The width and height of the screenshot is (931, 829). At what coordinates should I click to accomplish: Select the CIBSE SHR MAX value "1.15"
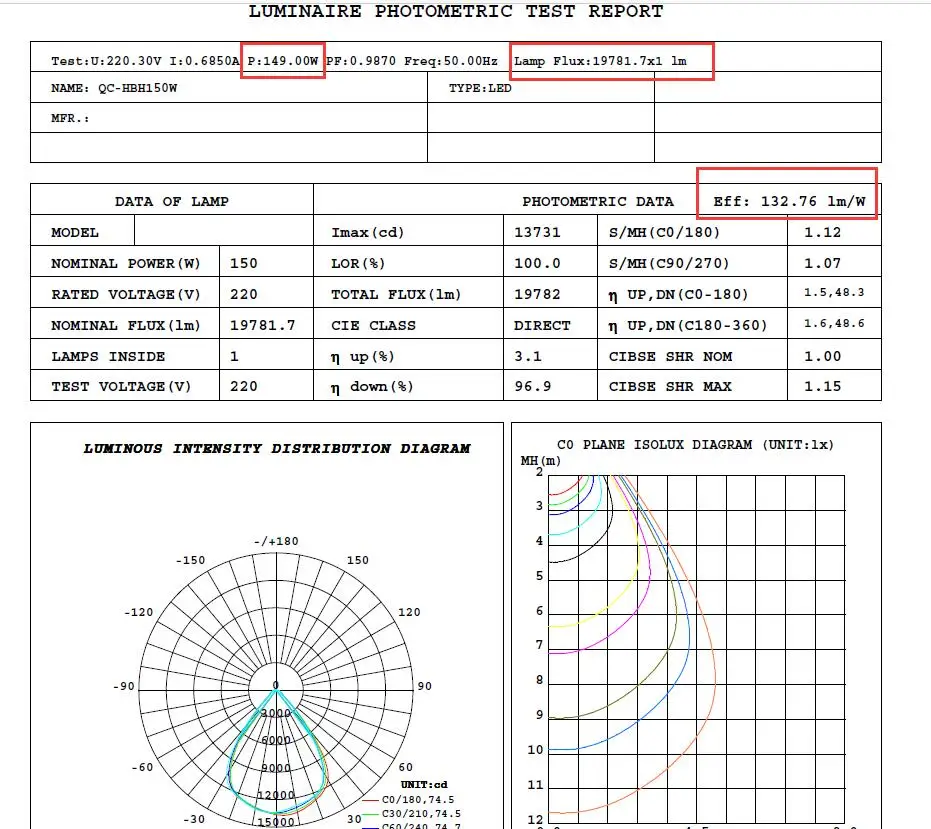(x=822, y=387)
